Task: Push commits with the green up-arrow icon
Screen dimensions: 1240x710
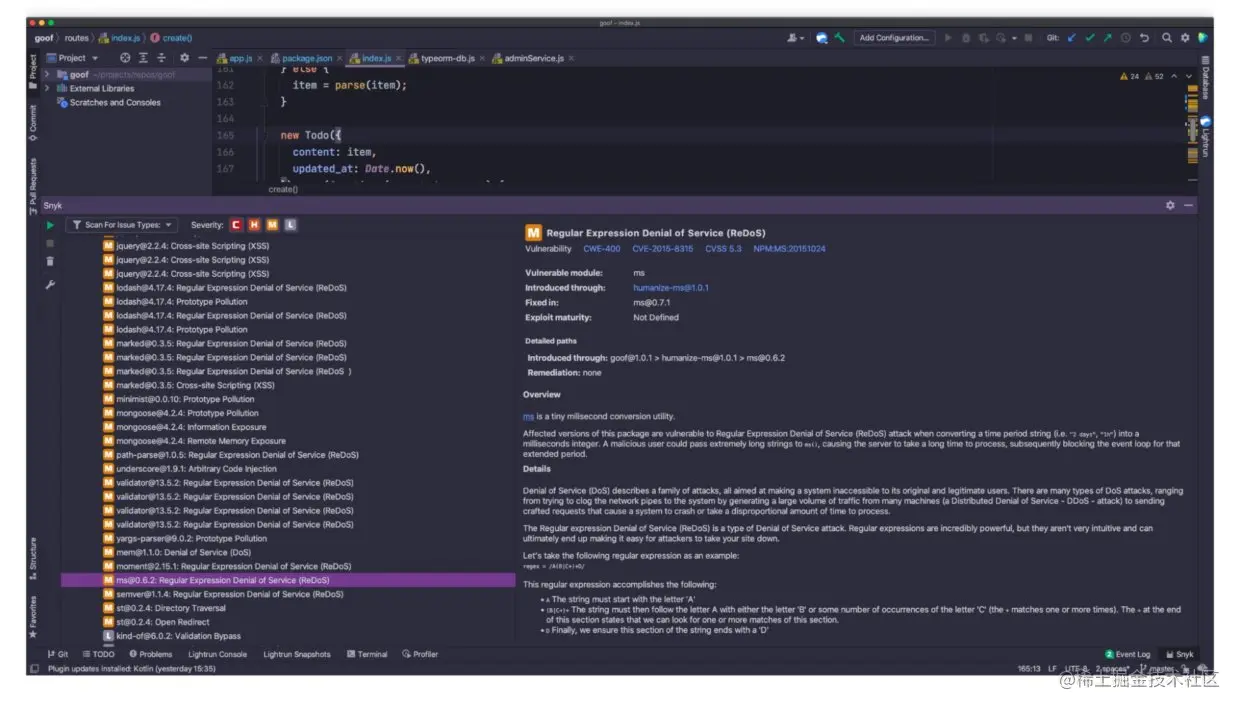Action: [x=1108, y=38]
